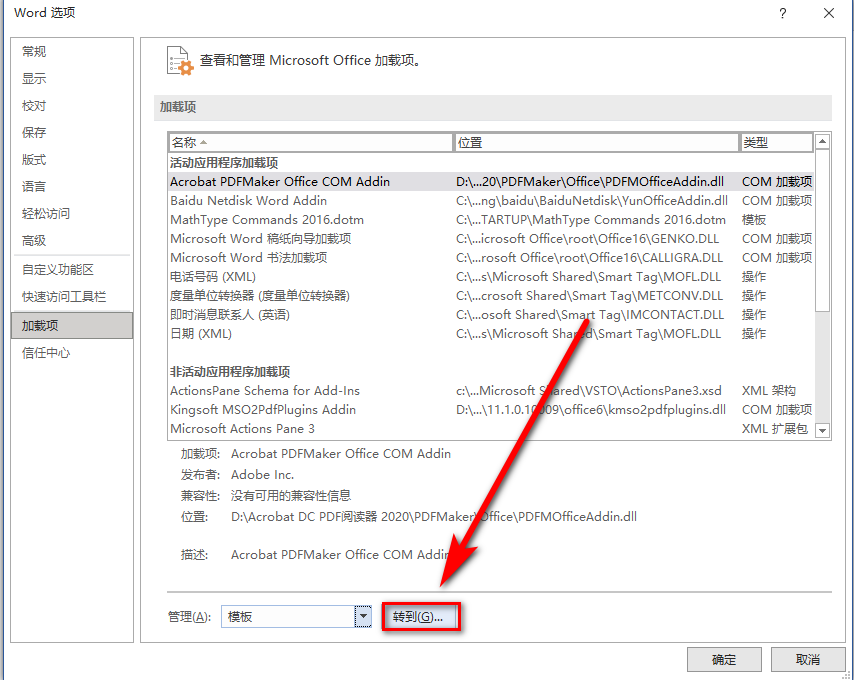Click the 模板 type cell for MathType
Image resolution: width=854 pixels, height=680 pixels.
pyautogui.click(x=754, y=220)
